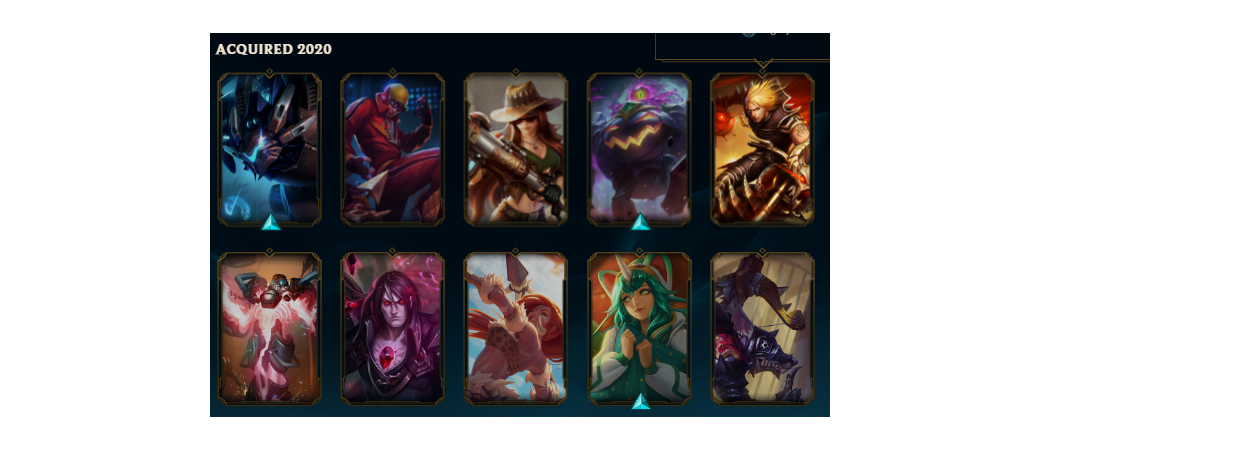Select the cowgirl with large gun skin
This screenshot has width=1245, height=476.
516,149
